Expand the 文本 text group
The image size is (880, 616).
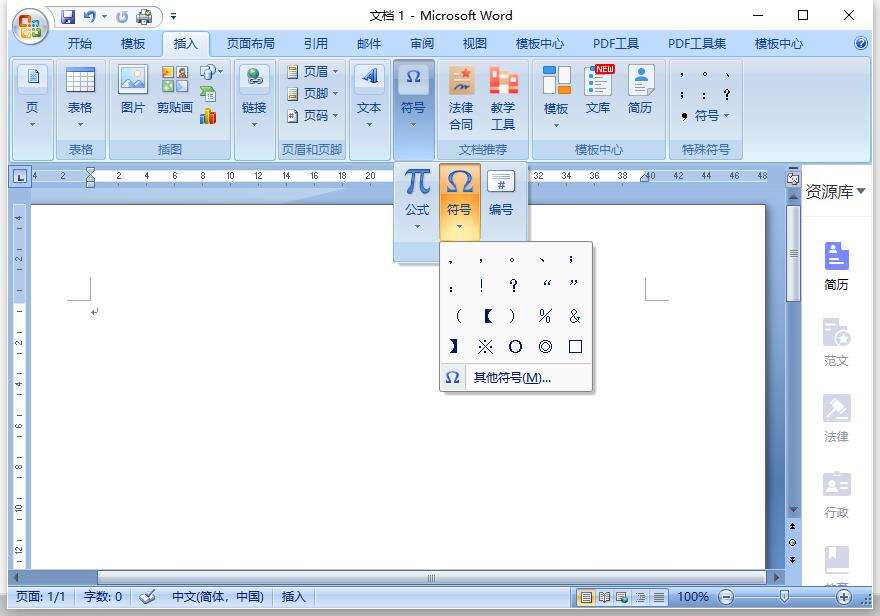pos(369,96)
